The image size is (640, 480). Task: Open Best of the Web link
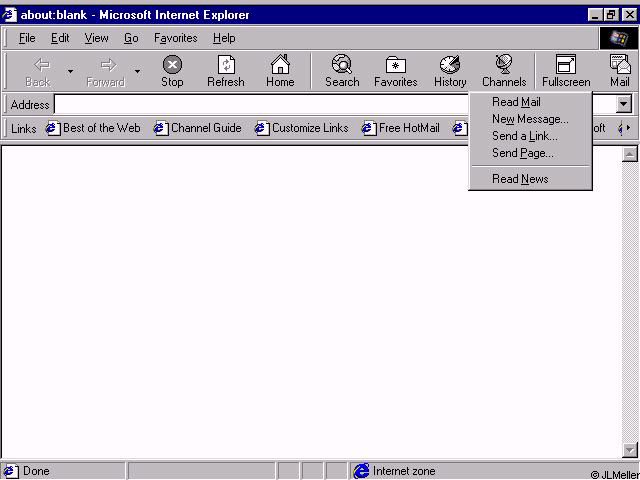(93, 128)
